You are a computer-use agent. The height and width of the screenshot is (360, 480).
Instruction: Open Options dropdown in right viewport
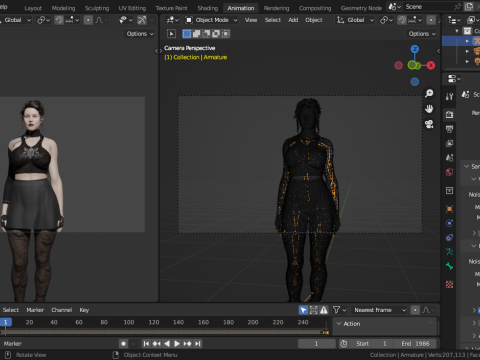(x=422, y=33)
